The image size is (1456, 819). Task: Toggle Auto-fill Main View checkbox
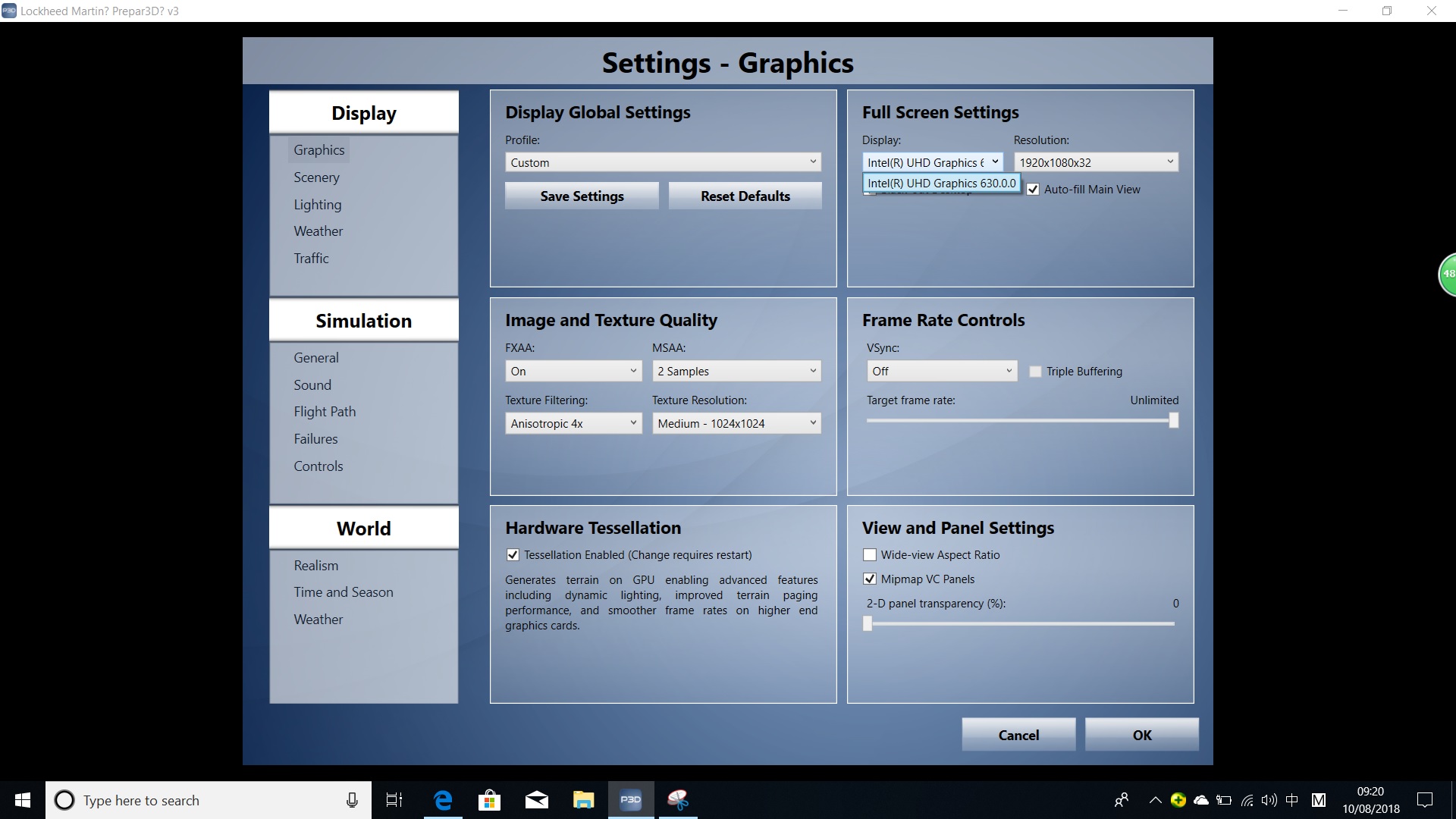[1033, 188]
